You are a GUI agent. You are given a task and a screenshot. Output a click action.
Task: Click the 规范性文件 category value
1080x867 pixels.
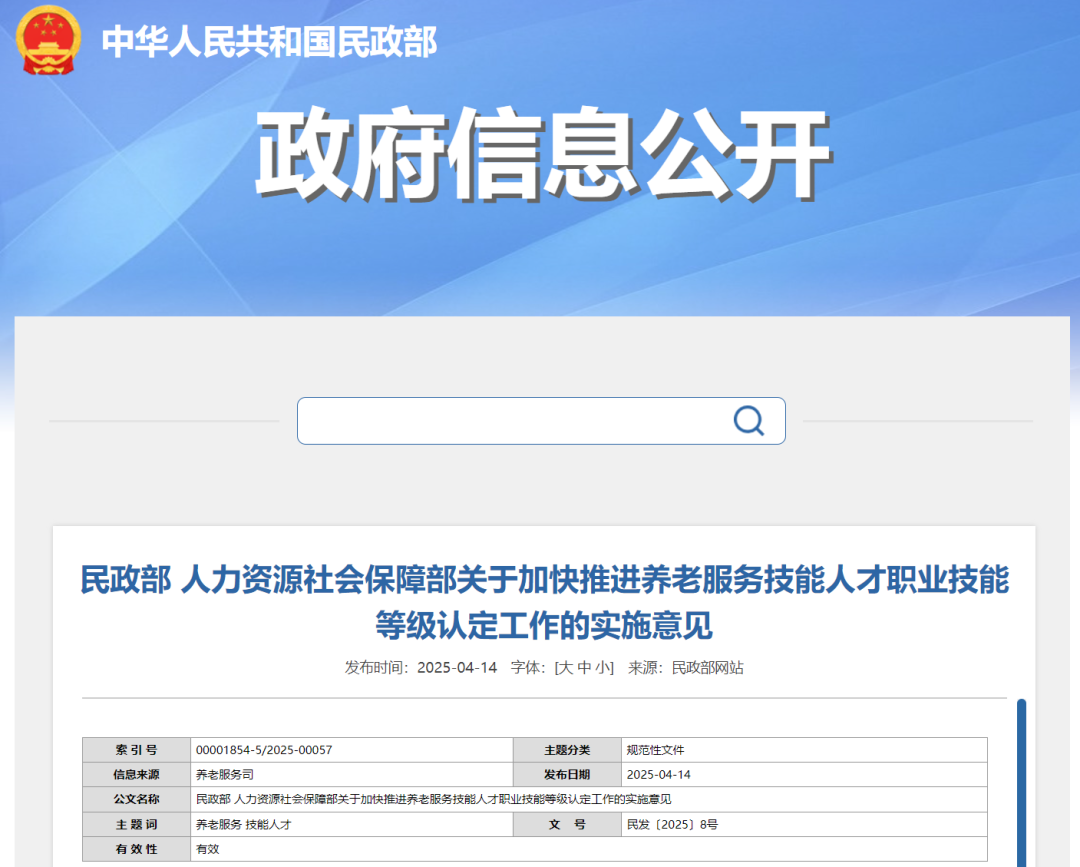pyautogui.click(x=655, y=750)
